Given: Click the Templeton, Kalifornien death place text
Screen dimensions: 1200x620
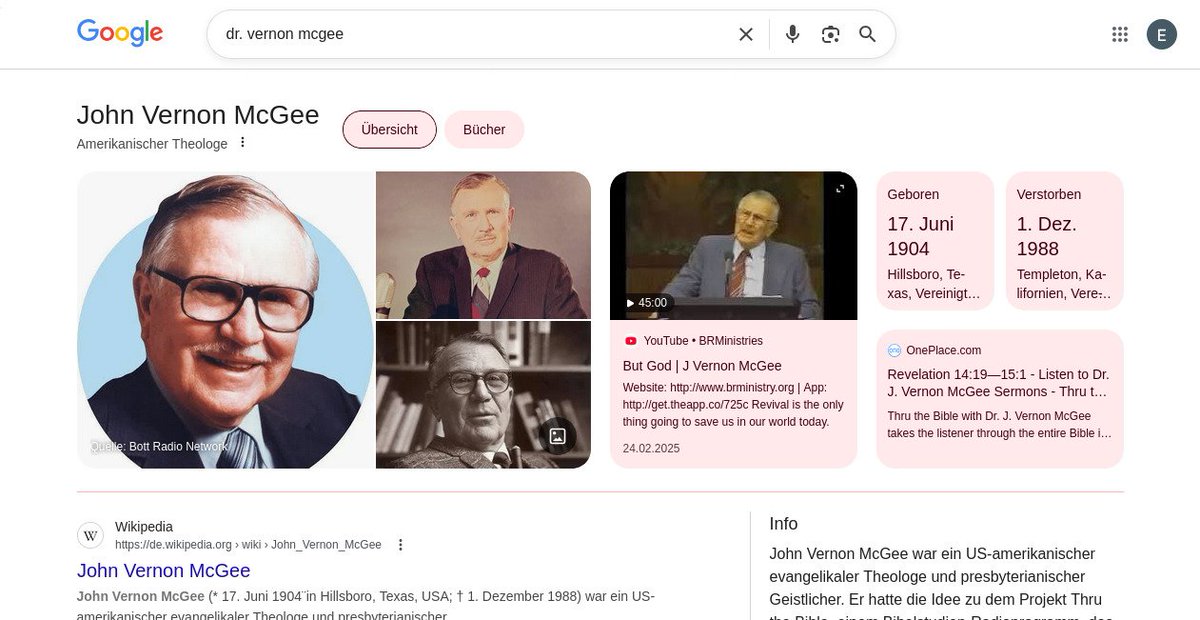Looking at the screenshot, I should (x=1064, y=284).
